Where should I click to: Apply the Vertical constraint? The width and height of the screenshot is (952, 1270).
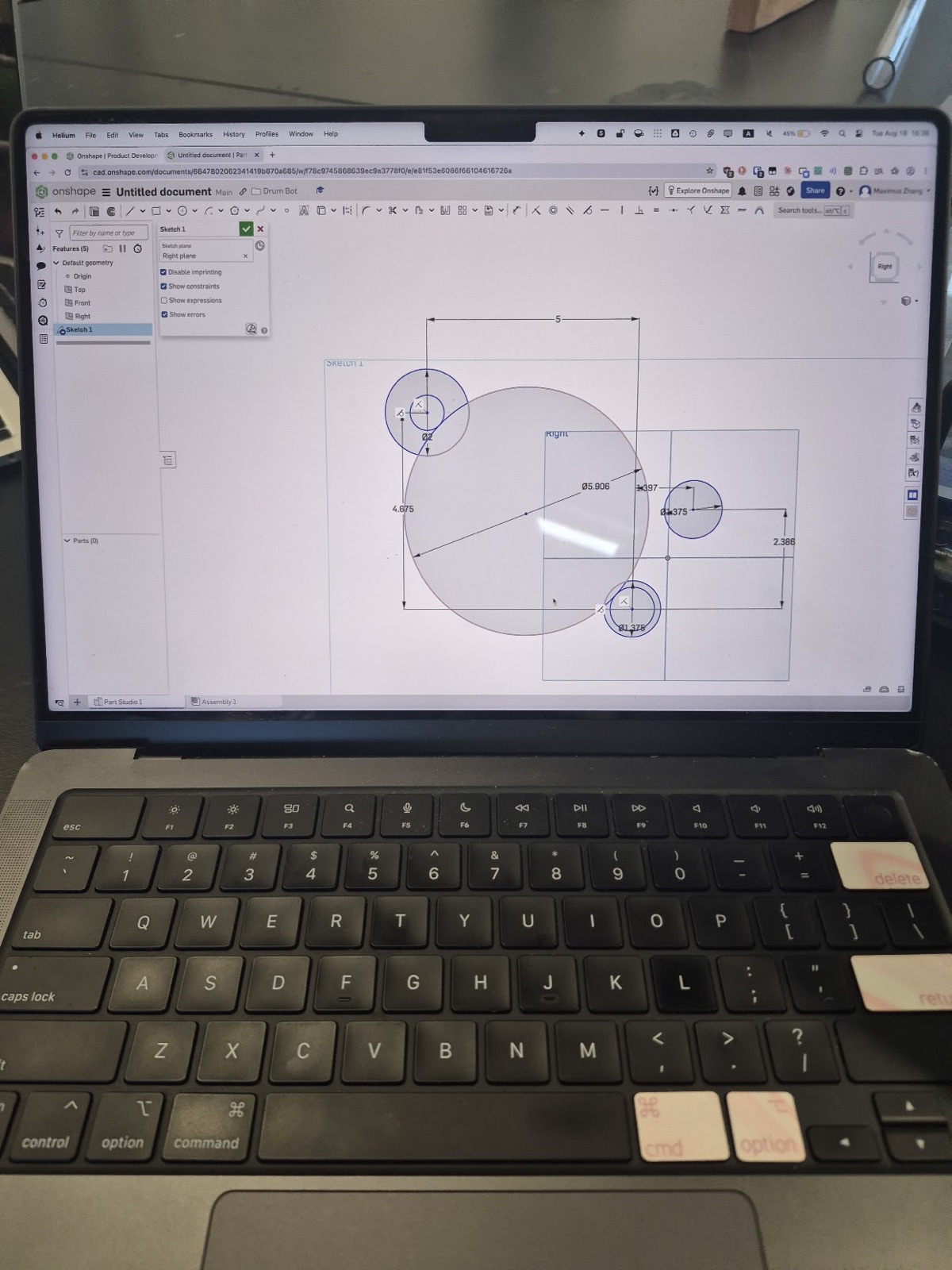[x=622, y=210]
